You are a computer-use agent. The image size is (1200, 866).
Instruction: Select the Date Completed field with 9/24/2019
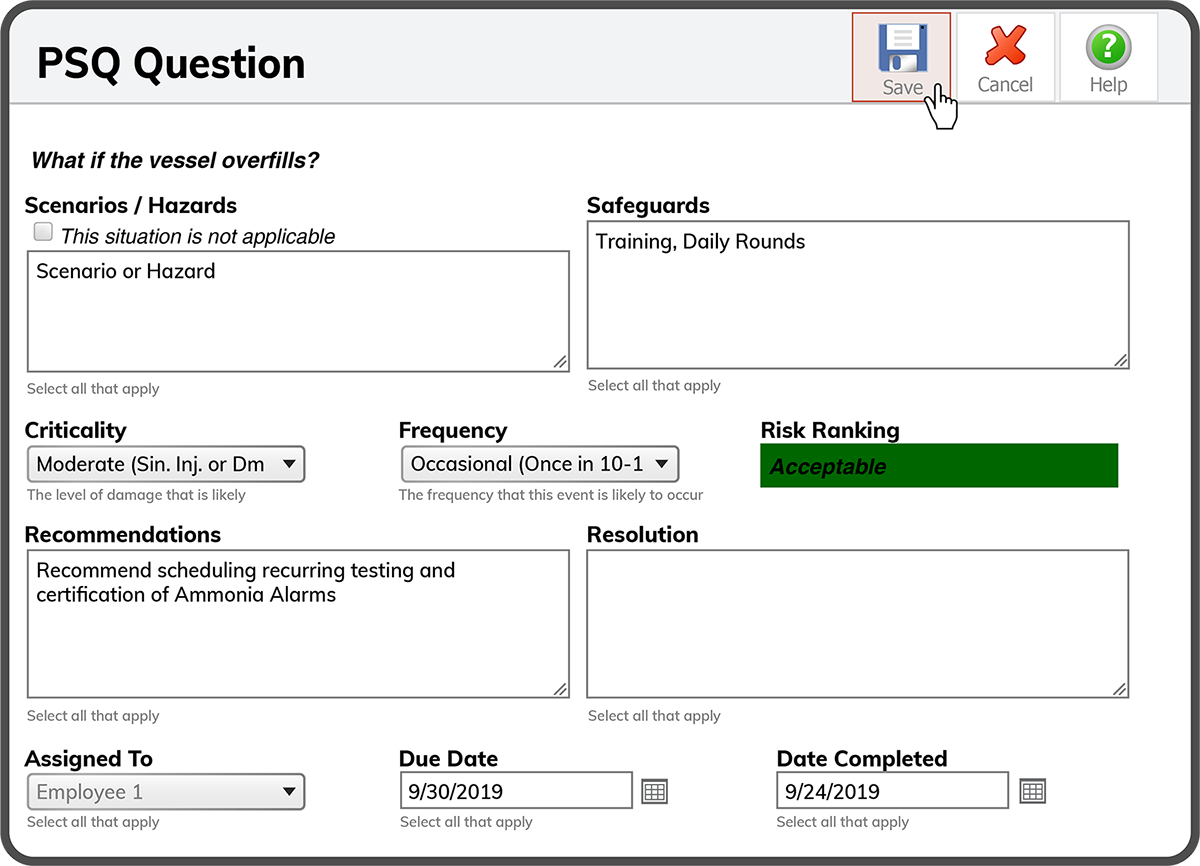coord(892,791)
